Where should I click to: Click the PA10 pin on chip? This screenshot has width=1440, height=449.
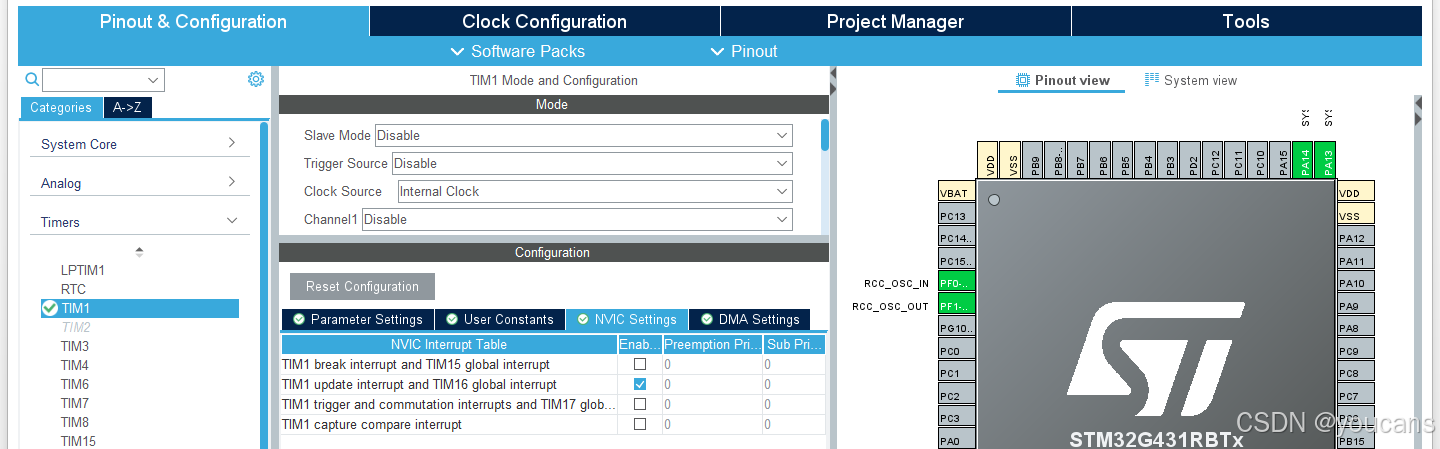[1356, 283]
